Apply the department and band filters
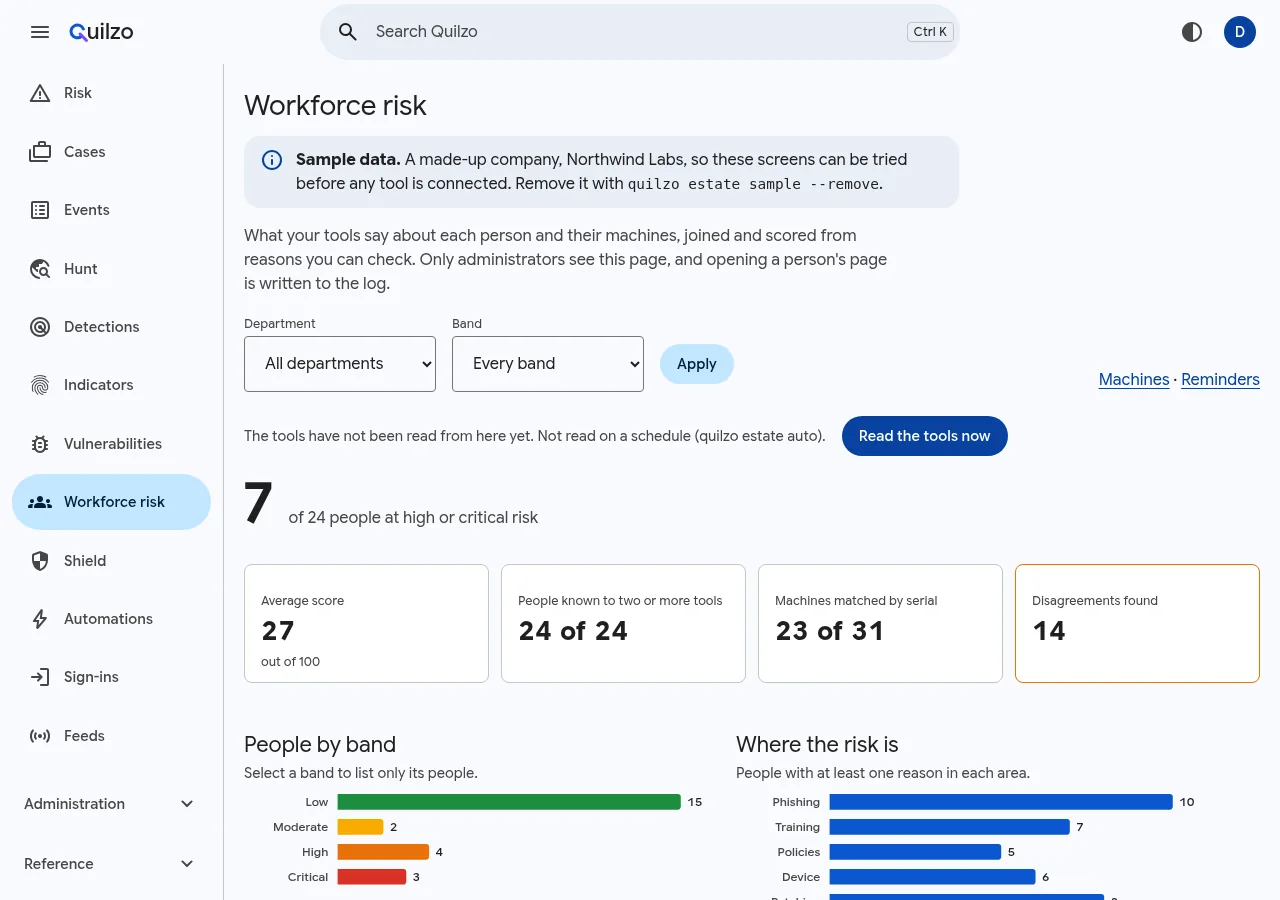Viewport: 1280px width, 900px height. pos(697,364)
